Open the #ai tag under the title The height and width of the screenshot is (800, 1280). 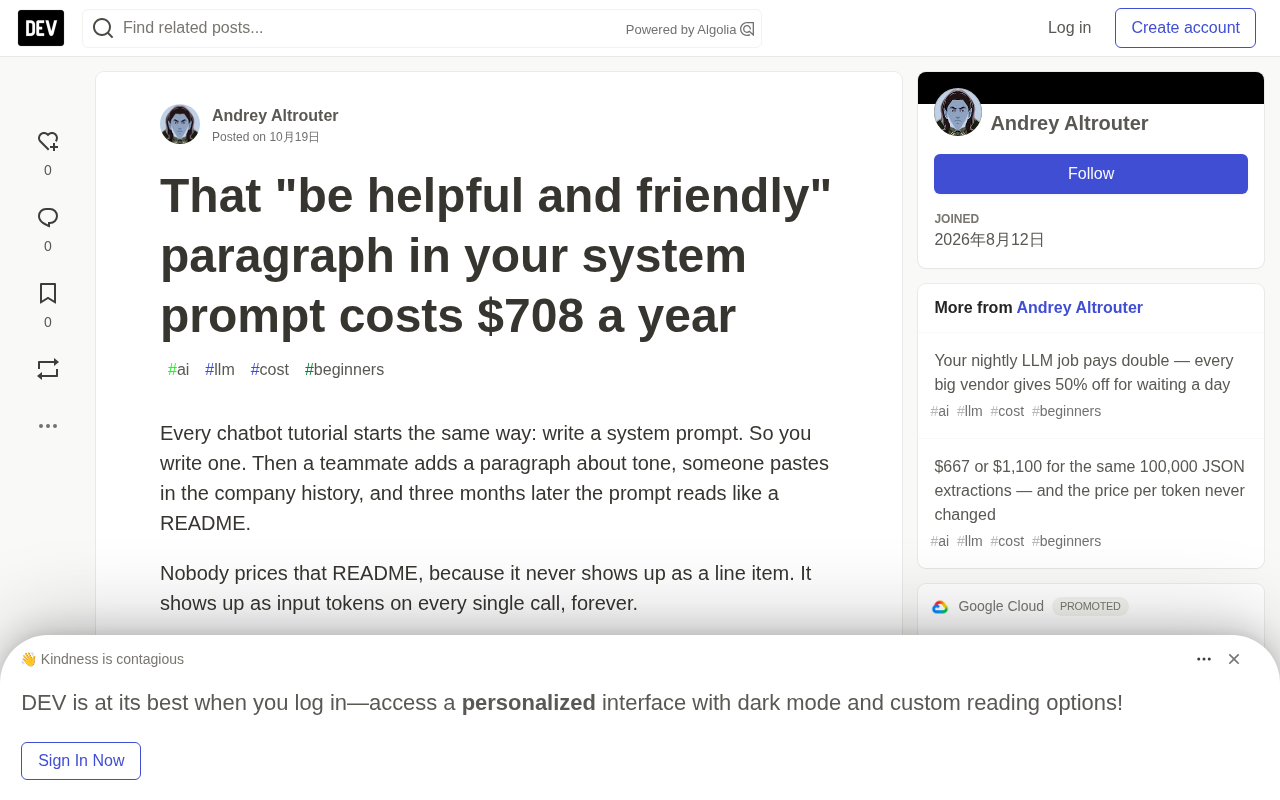pos(178,370)
